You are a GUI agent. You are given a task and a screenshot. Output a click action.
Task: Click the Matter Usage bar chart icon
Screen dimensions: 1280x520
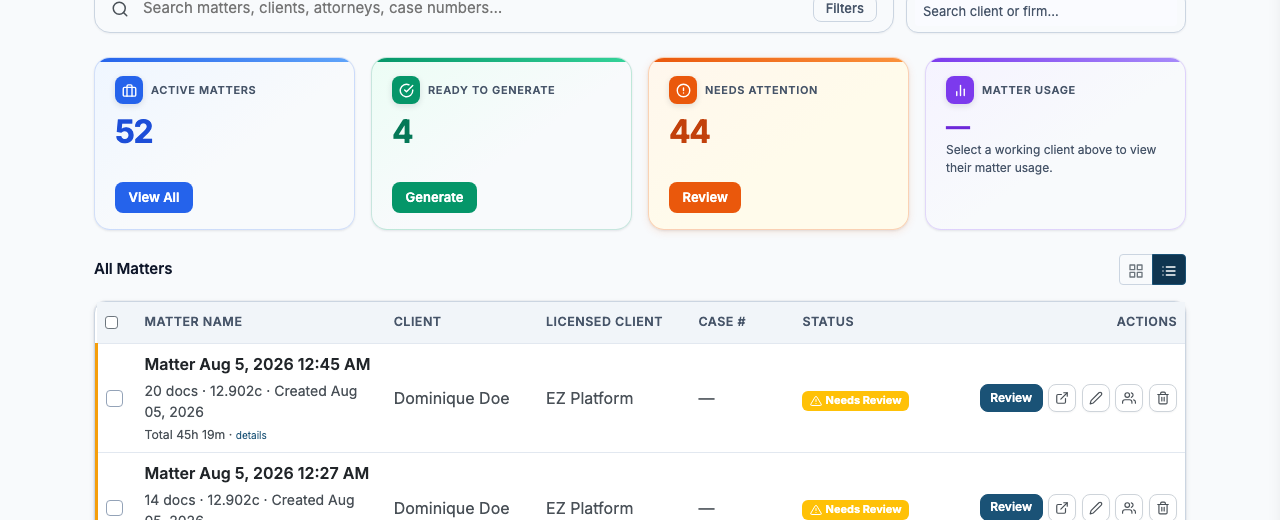(960, 90)
